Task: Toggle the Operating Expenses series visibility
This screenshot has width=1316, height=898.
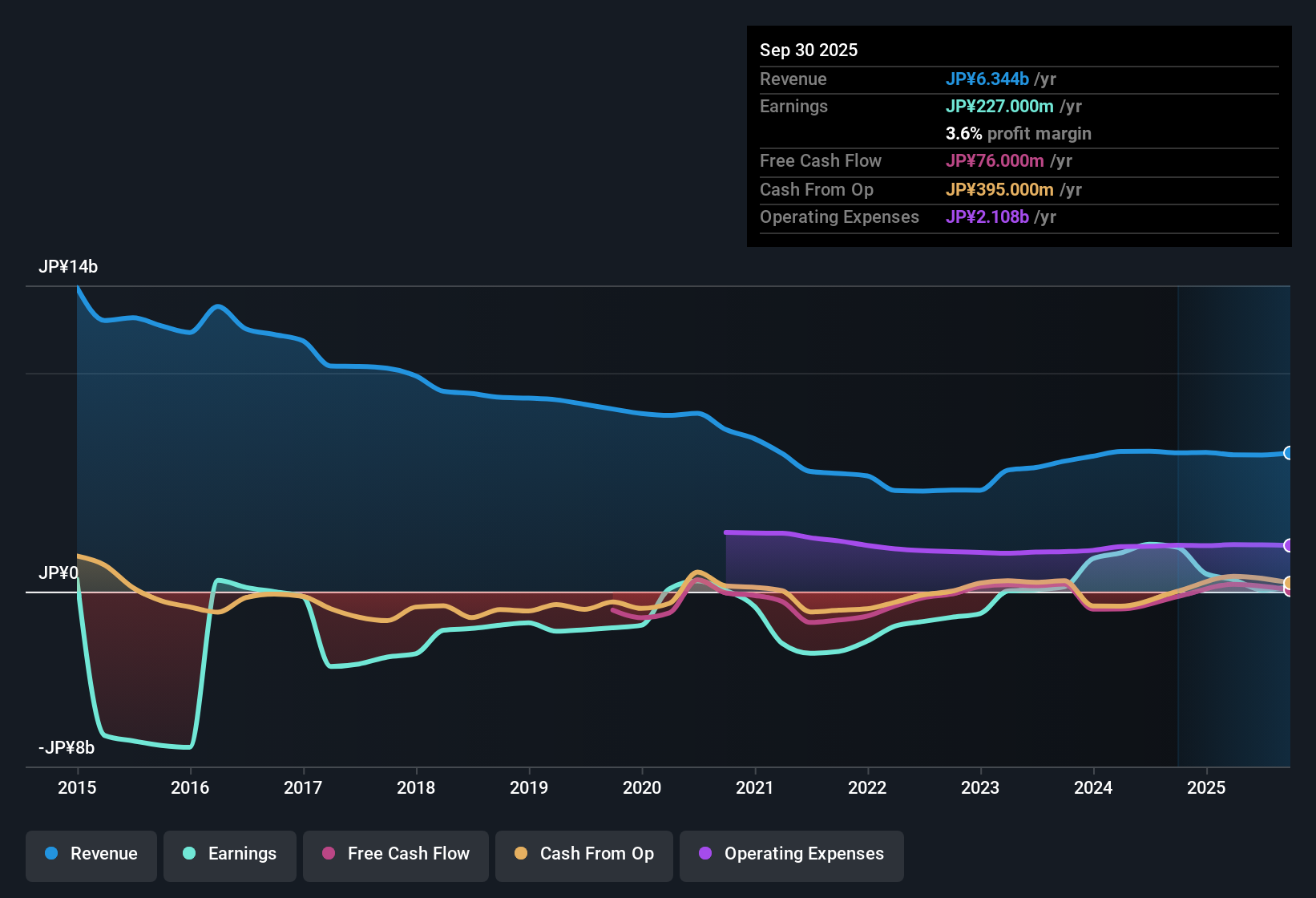Action: click(791, 854)
